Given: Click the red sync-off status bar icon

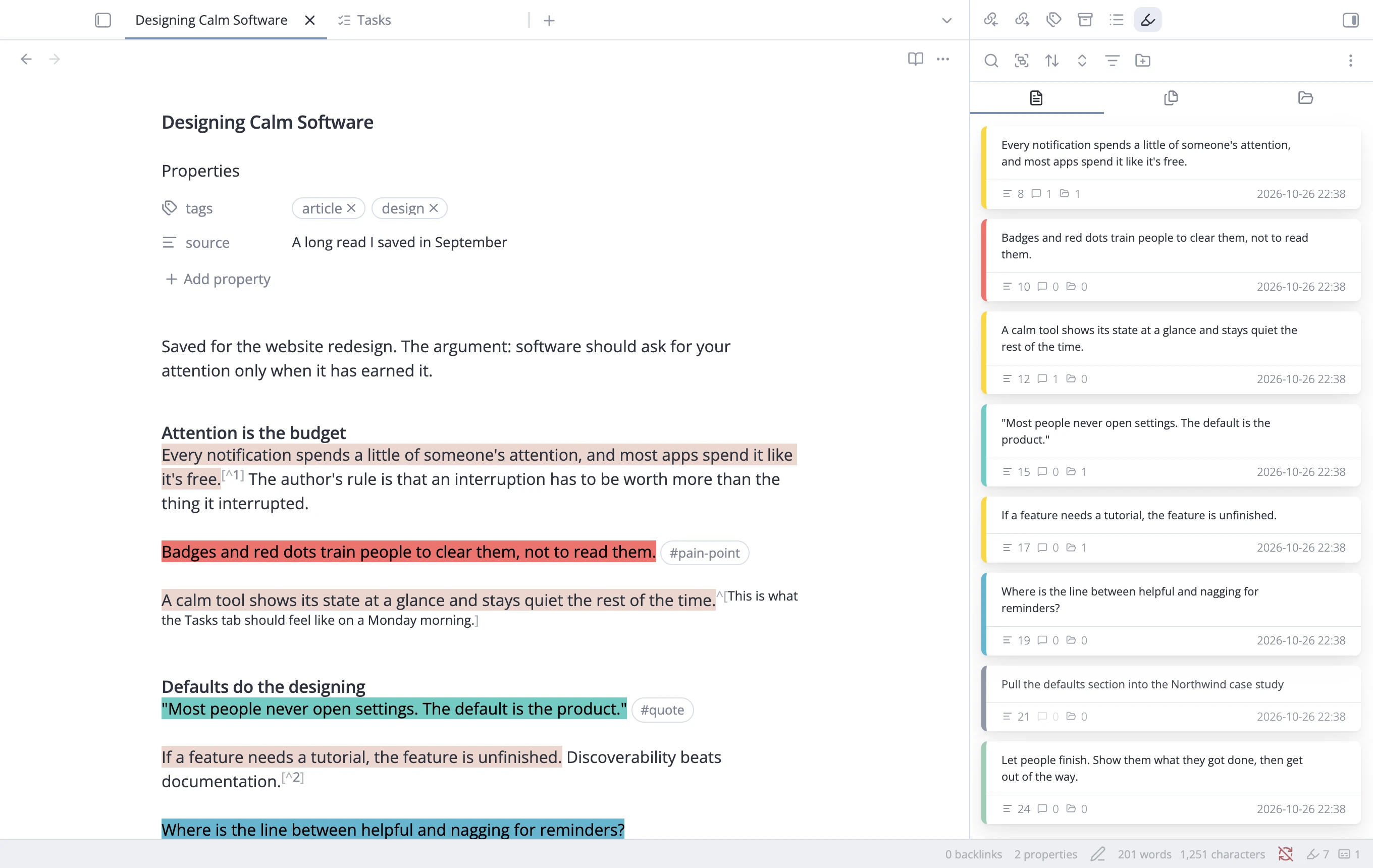Looking at the screenshot, I should tap(1285, 854).
